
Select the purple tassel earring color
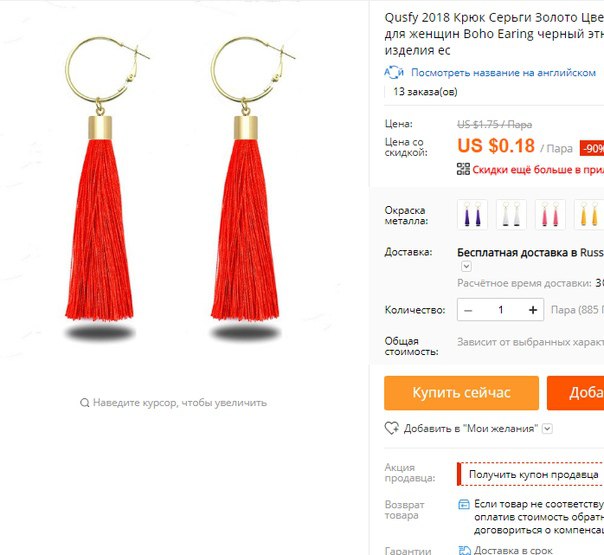coord(472,215)
